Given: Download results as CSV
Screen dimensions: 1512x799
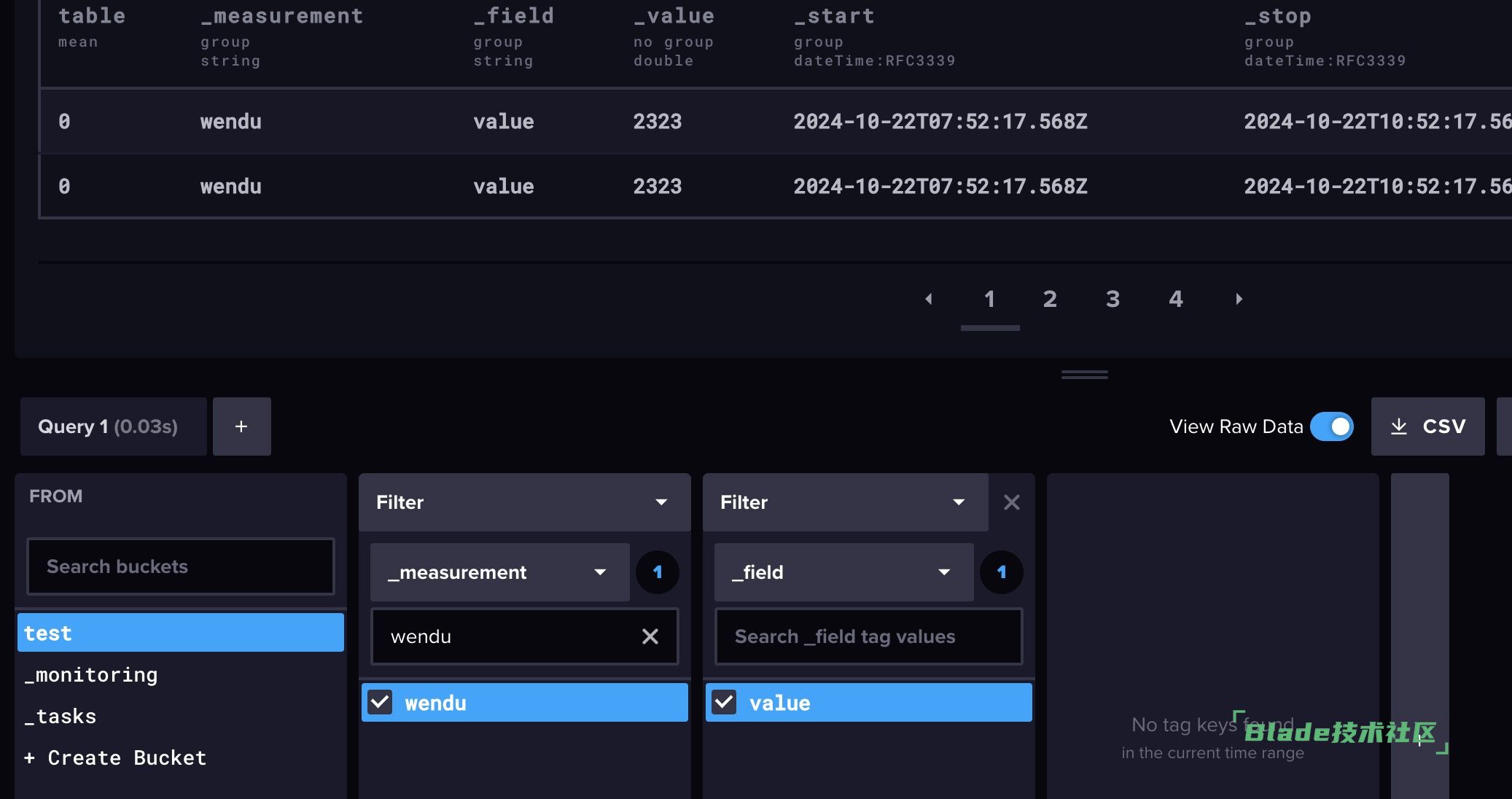Looking at the screenshot, I should click(1427, 426).
